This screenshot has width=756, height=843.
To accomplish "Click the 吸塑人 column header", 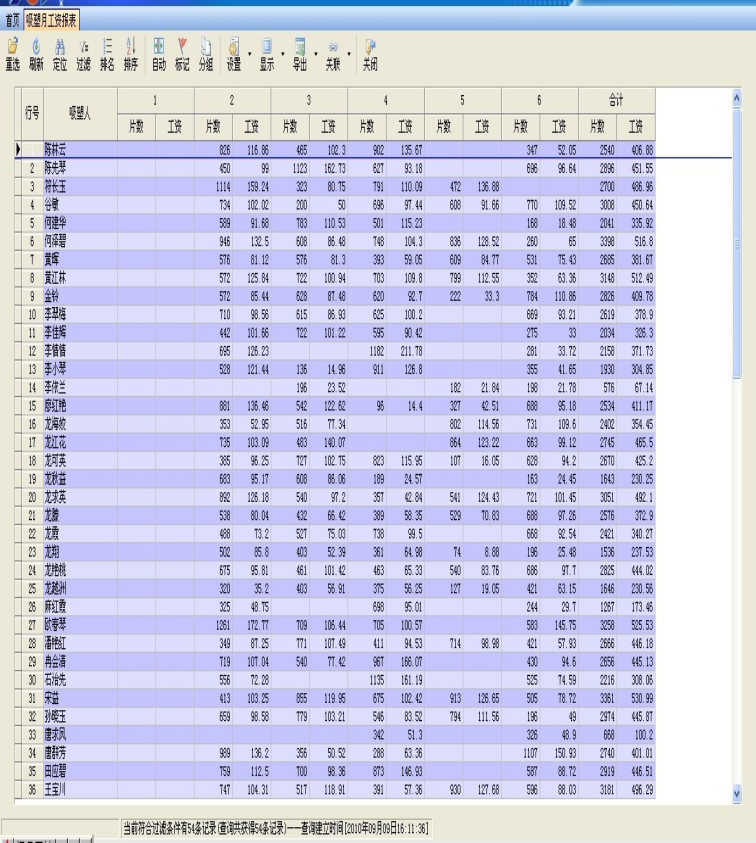I will tap(80, 113).
